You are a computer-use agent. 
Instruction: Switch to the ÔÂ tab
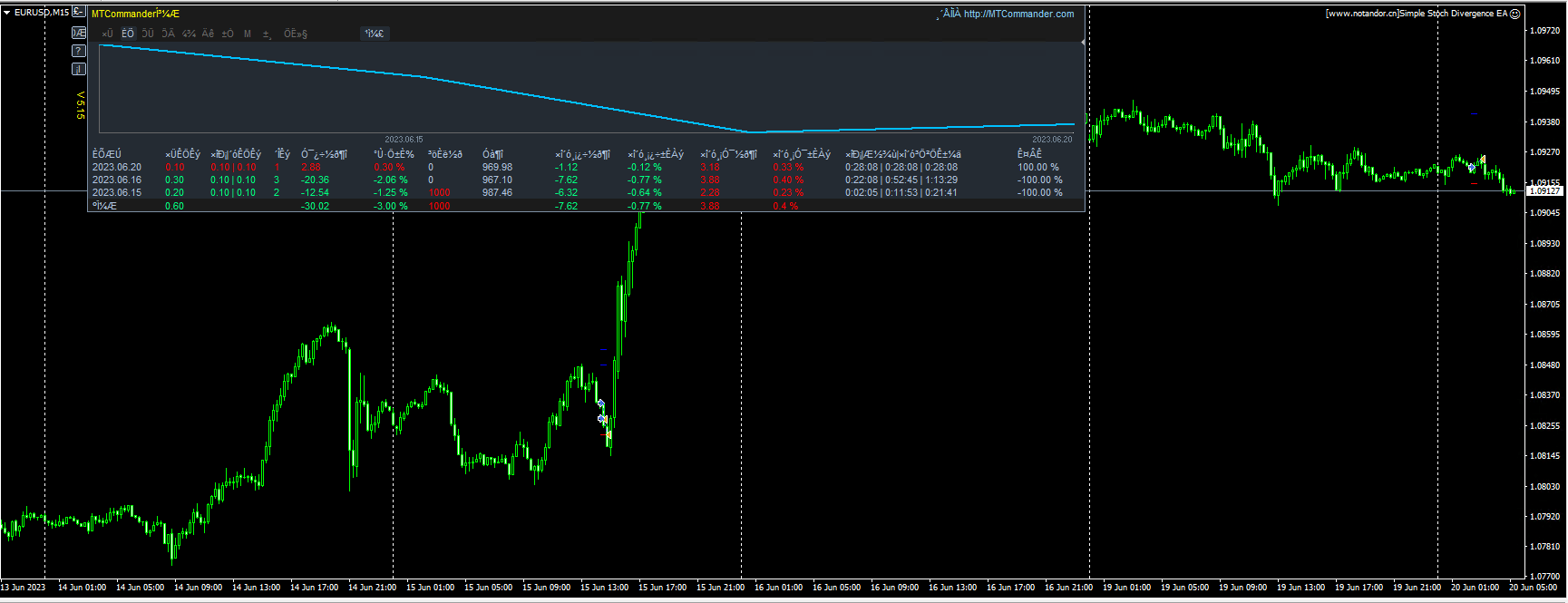(168, 34)
